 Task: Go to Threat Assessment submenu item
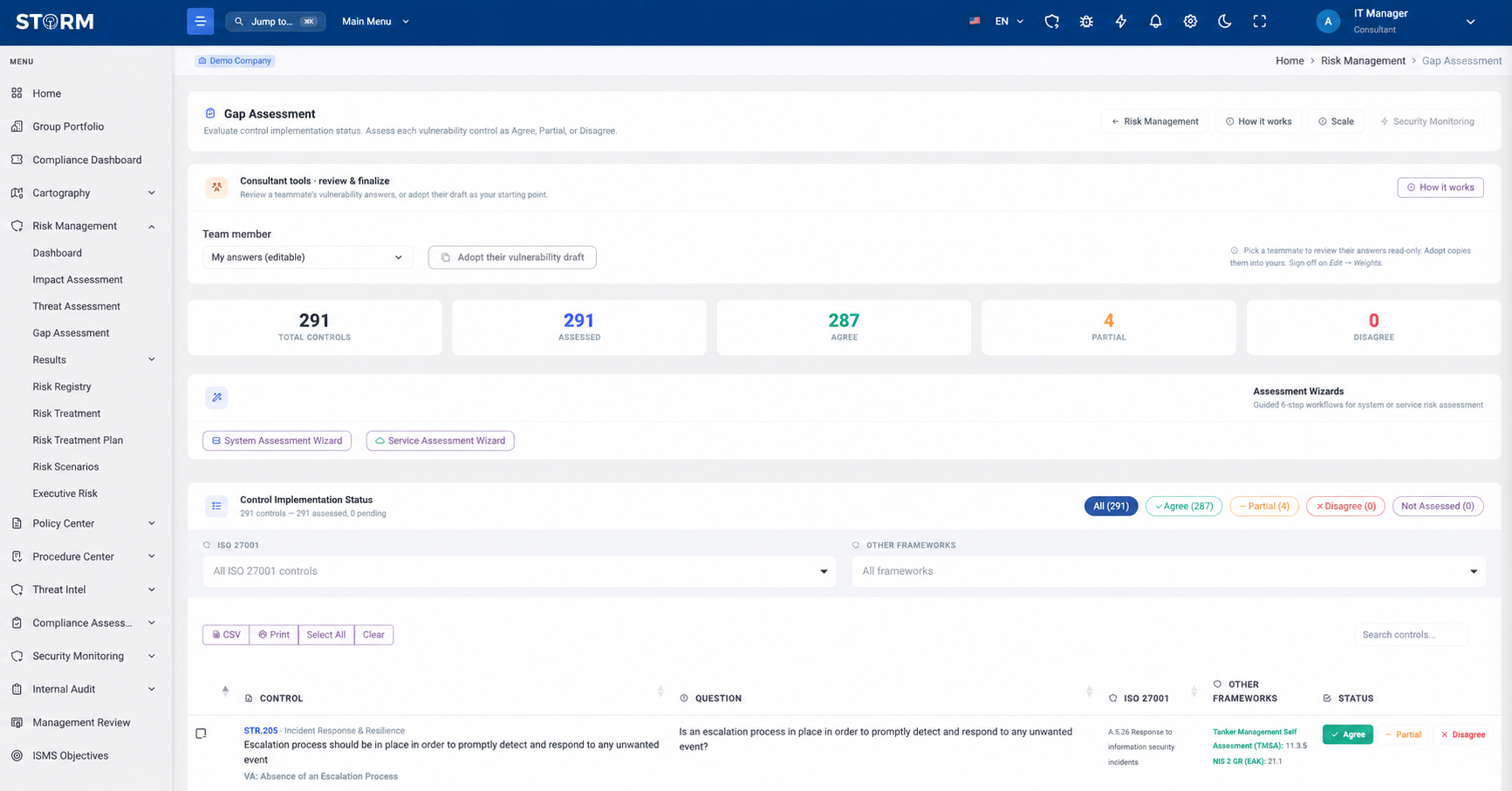[x=77, y=306]
